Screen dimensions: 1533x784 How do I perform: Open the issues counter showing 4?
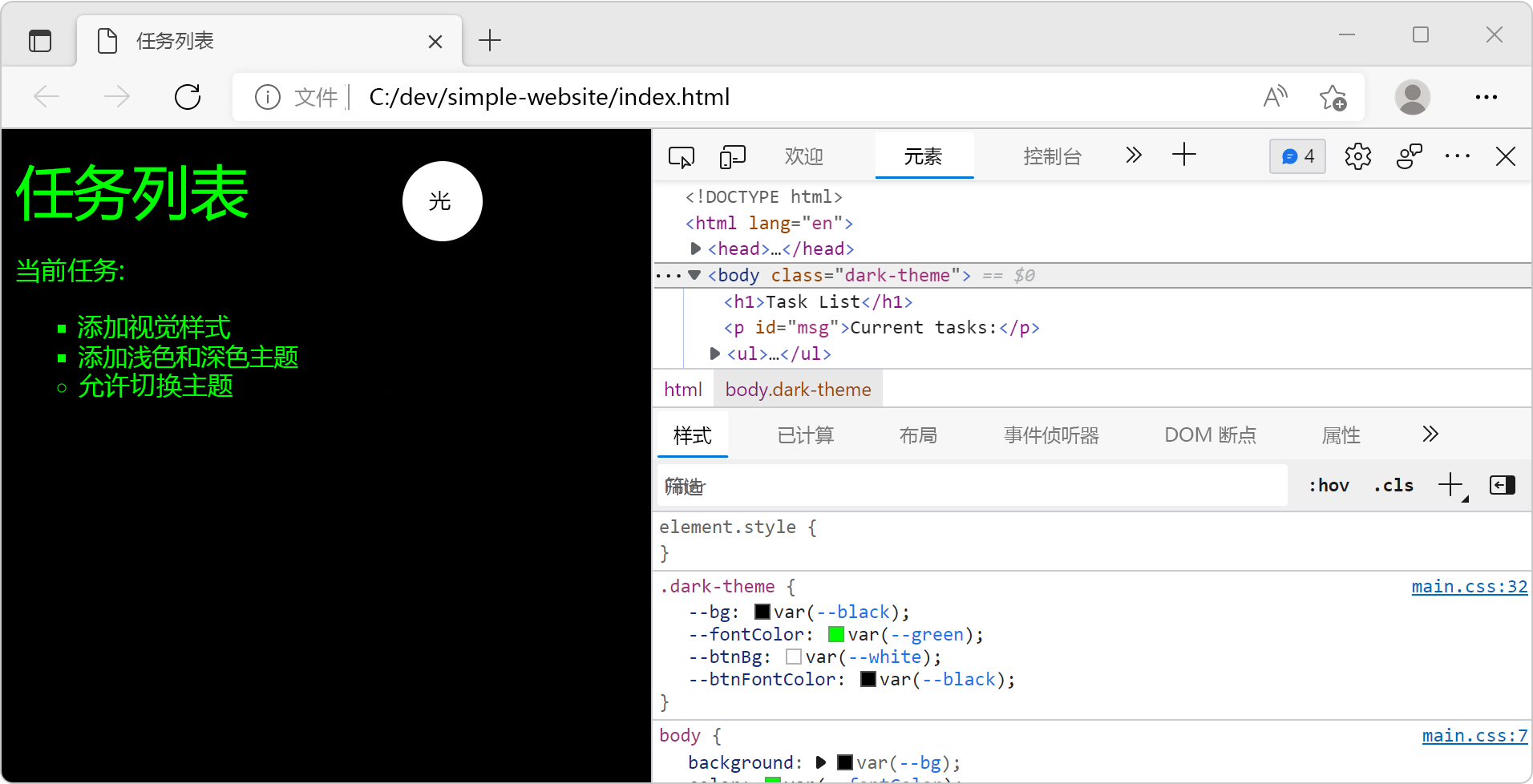(1296, 156)
